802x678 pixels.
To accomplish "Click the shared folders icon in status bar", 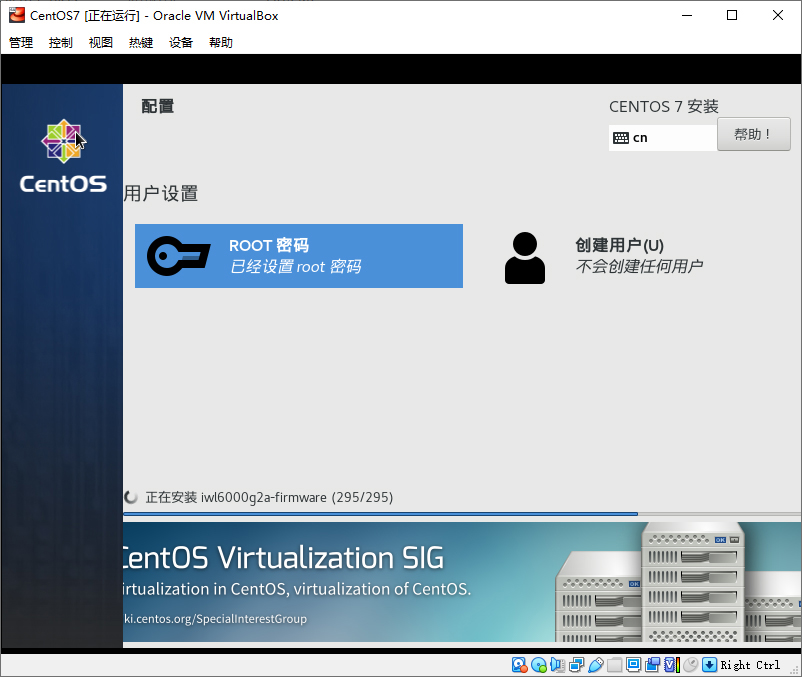I will (613, 664).
